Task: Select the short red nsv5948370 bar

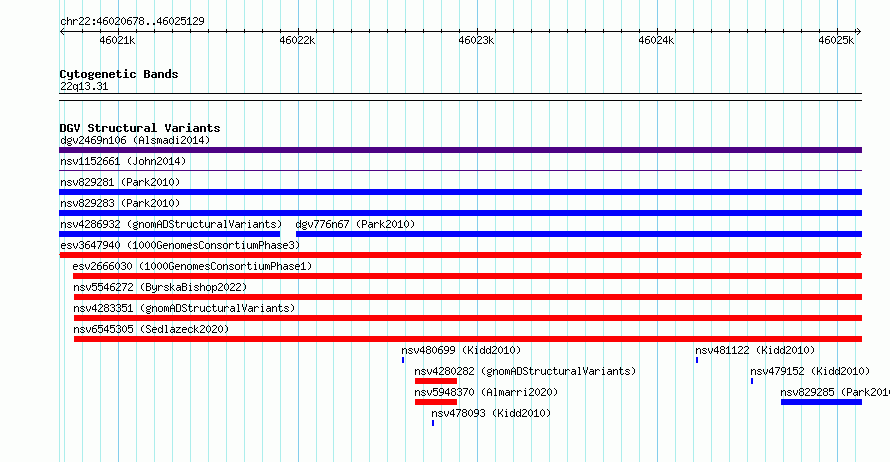Action: tap(436, 402)
